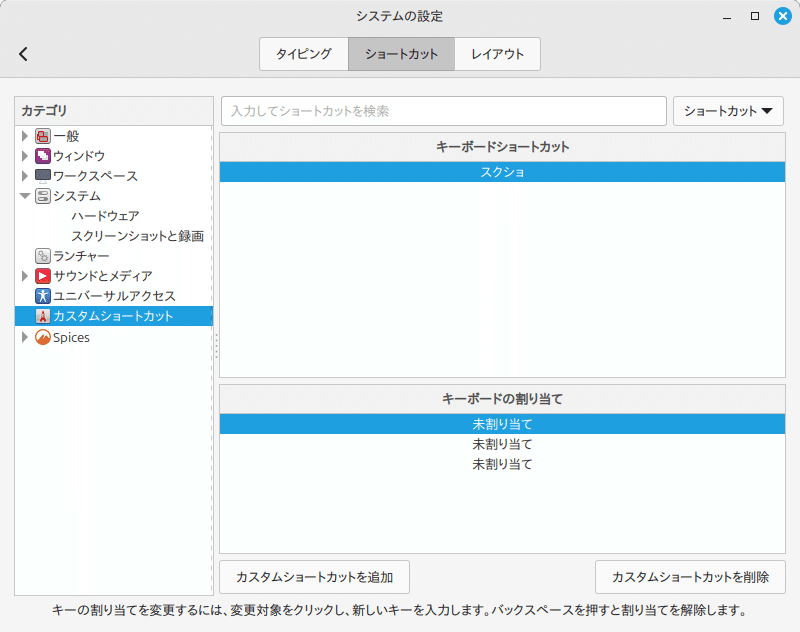The width and height of the screenshot is (800, 632).
Task: Select ハードウェア under システム
Action: coord(105,216)
